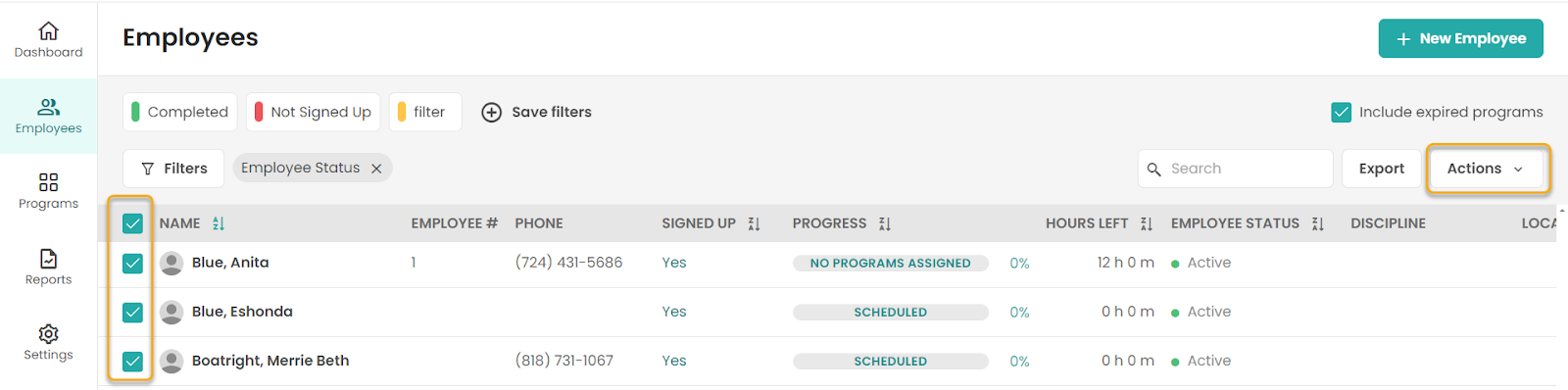Click Anita Blue's avatar icon
The image size is (1568, 390).
tap(171, 263)
